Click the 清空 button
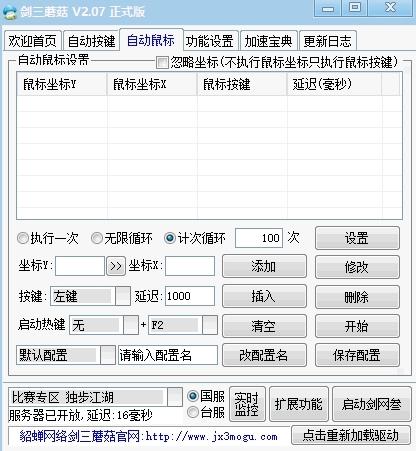 tap(264, 326)
